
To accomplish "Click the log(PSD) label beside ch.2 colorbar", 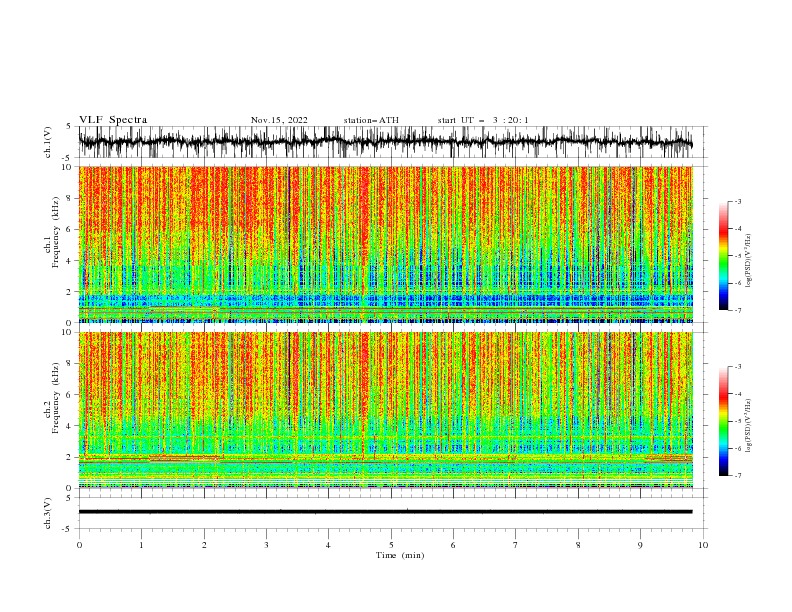I will tap(749, 425).
